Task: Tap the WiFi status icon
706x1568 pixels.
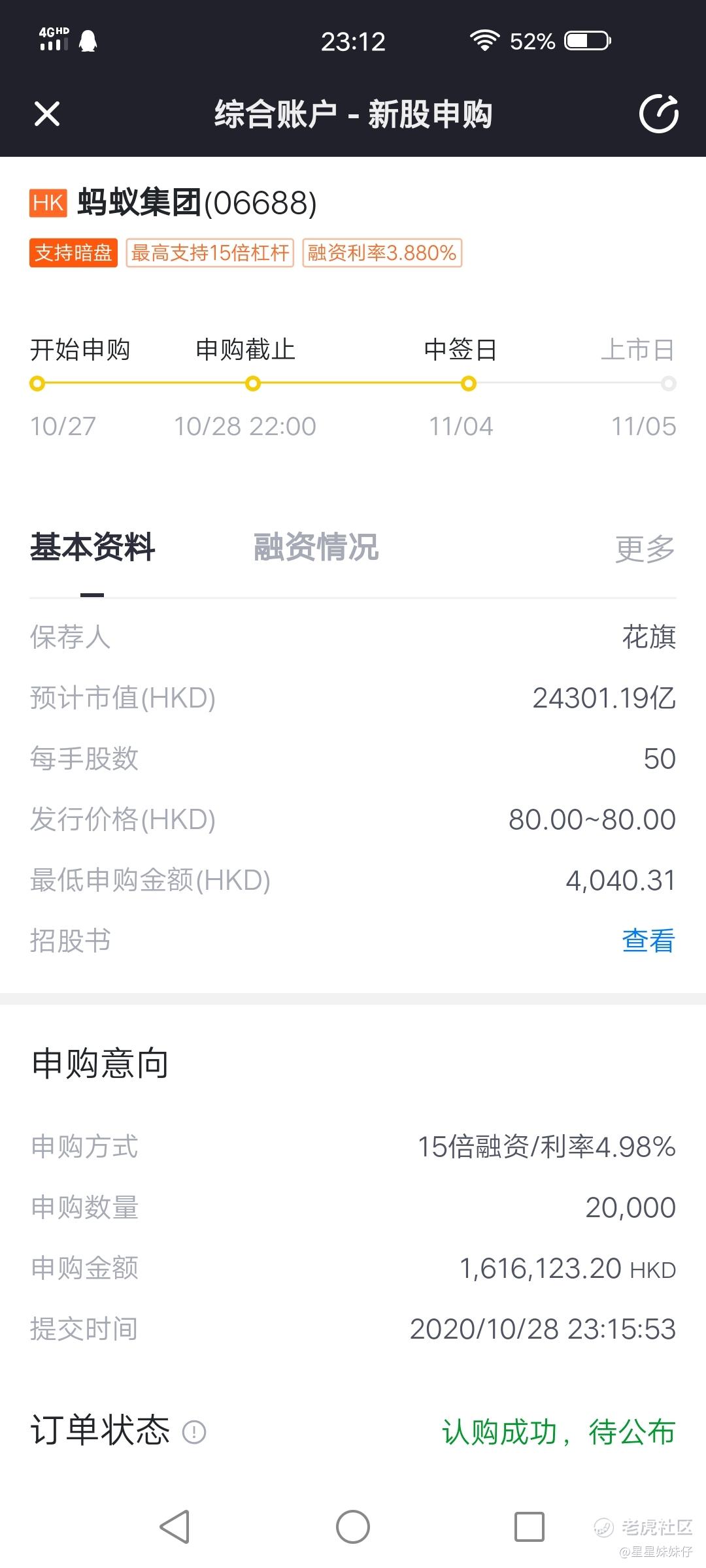Action: point(484,41)
